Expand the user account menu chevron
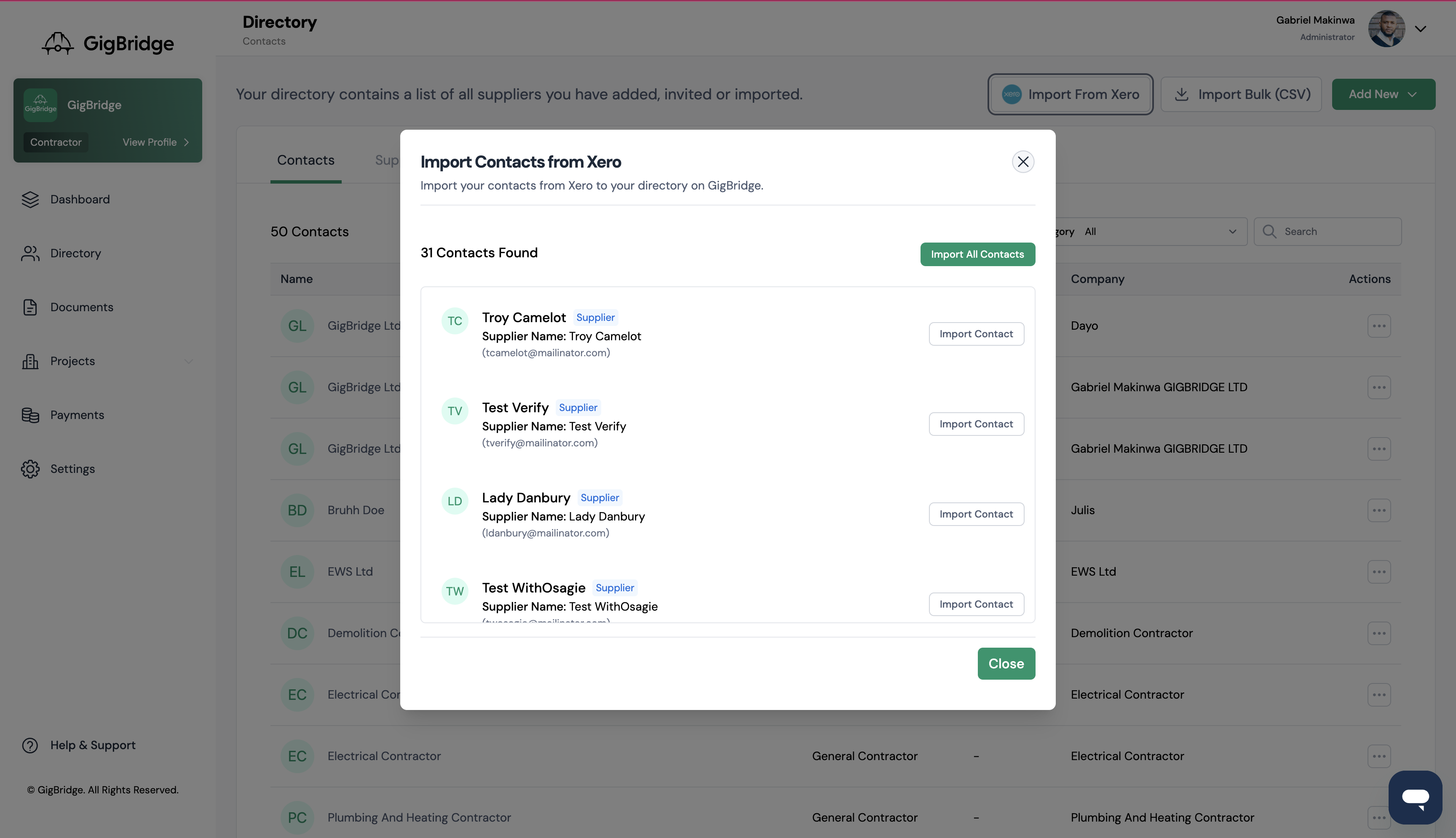The image size is (1456, 838). coord(1420,29)
